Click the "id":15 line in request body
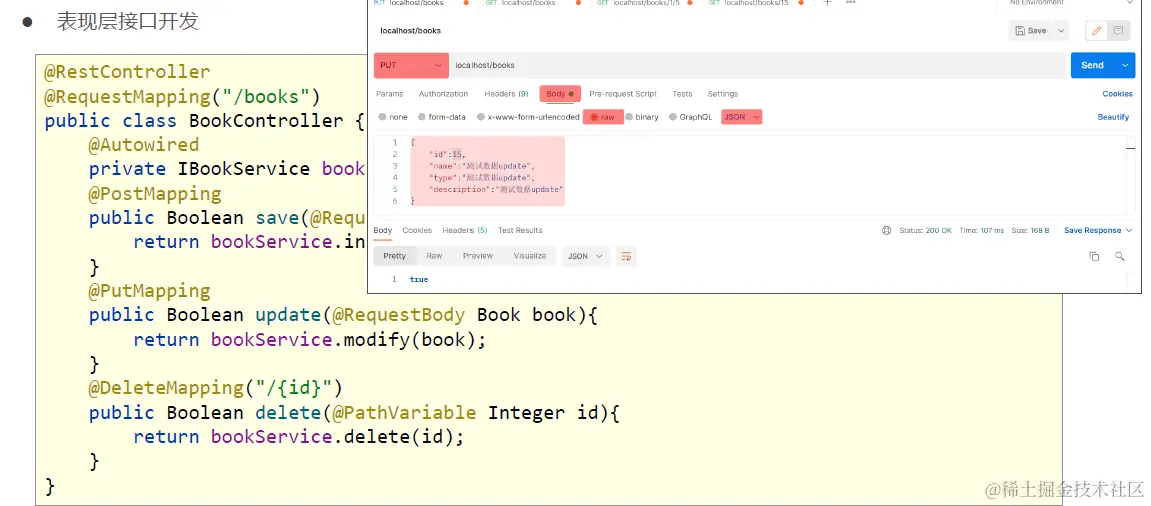This screenshot has width=1151, height=506. click(x=446, y=154)
